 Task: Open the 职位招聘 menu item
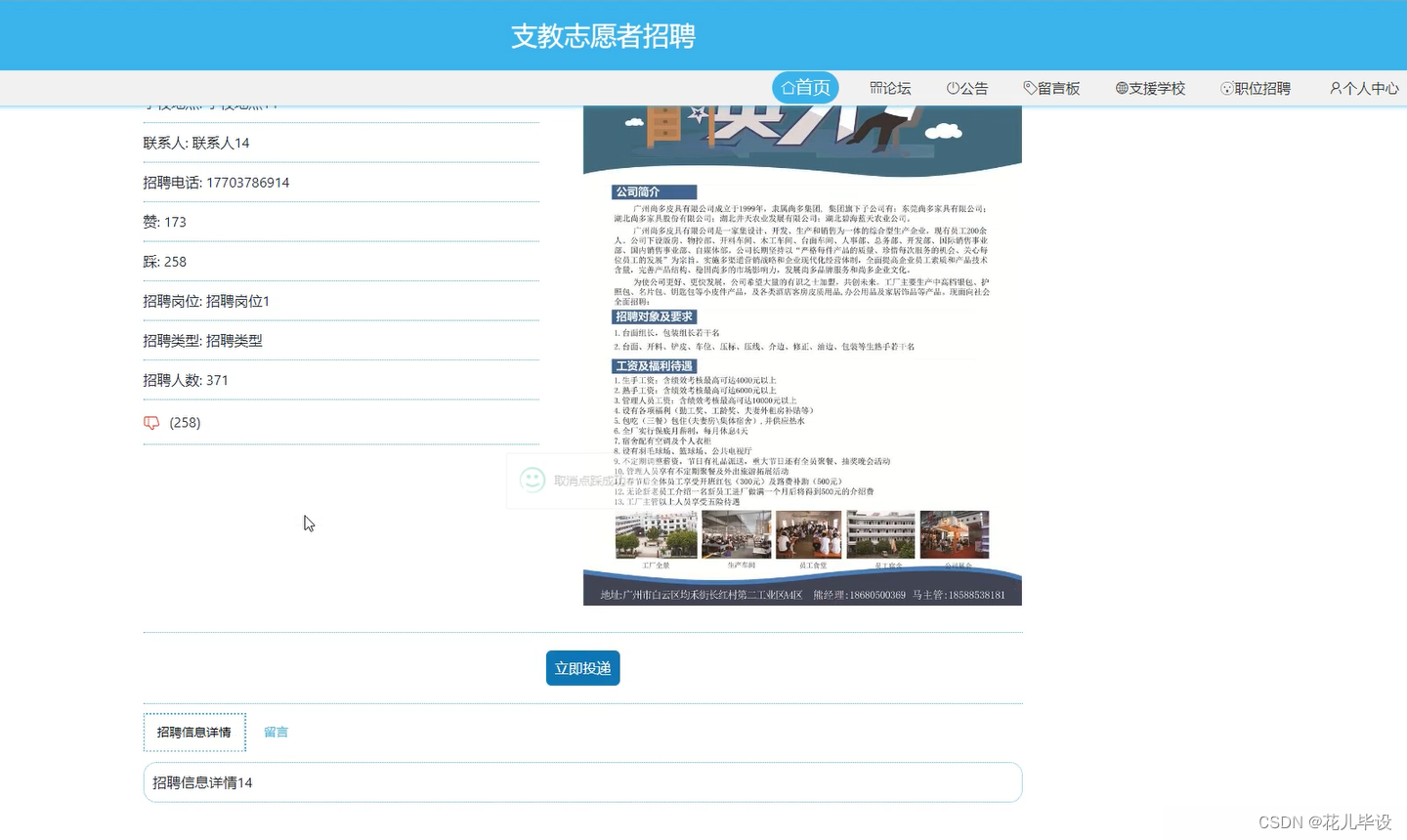pyautogui.click(x=1256, y=88)
